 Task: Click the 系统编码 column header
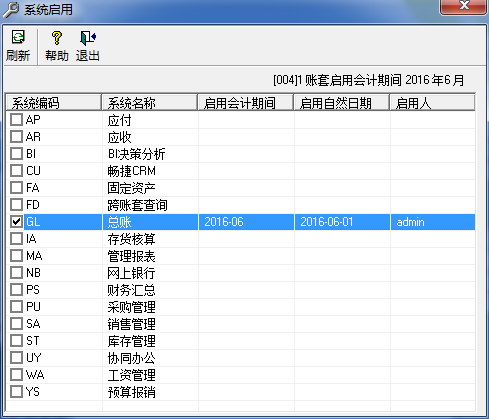tap(54, 103)
